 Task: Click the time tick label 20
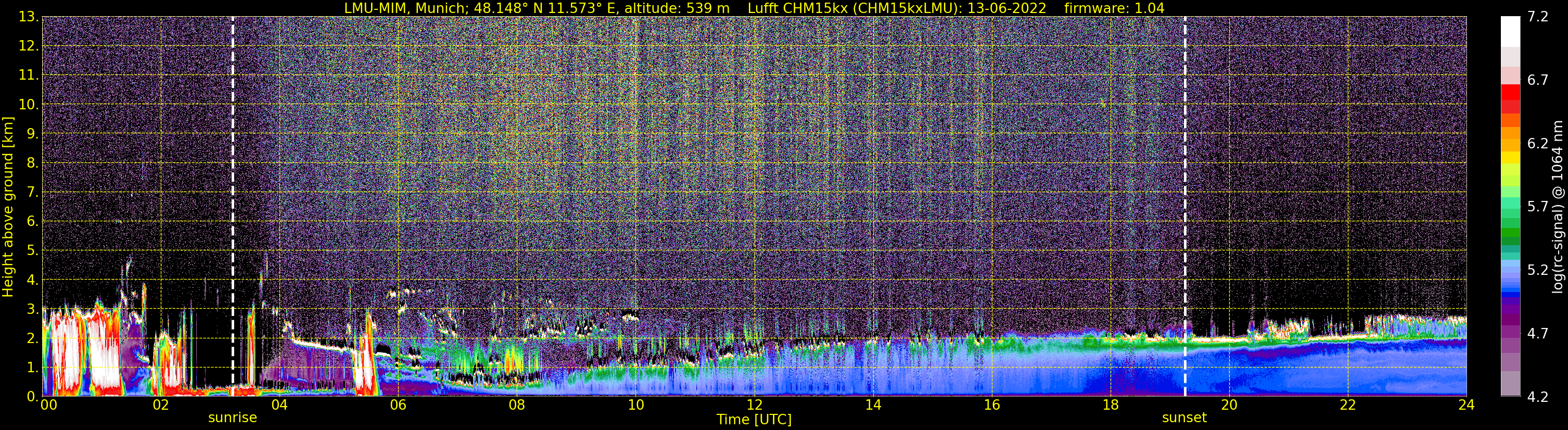click(1229, 405)
